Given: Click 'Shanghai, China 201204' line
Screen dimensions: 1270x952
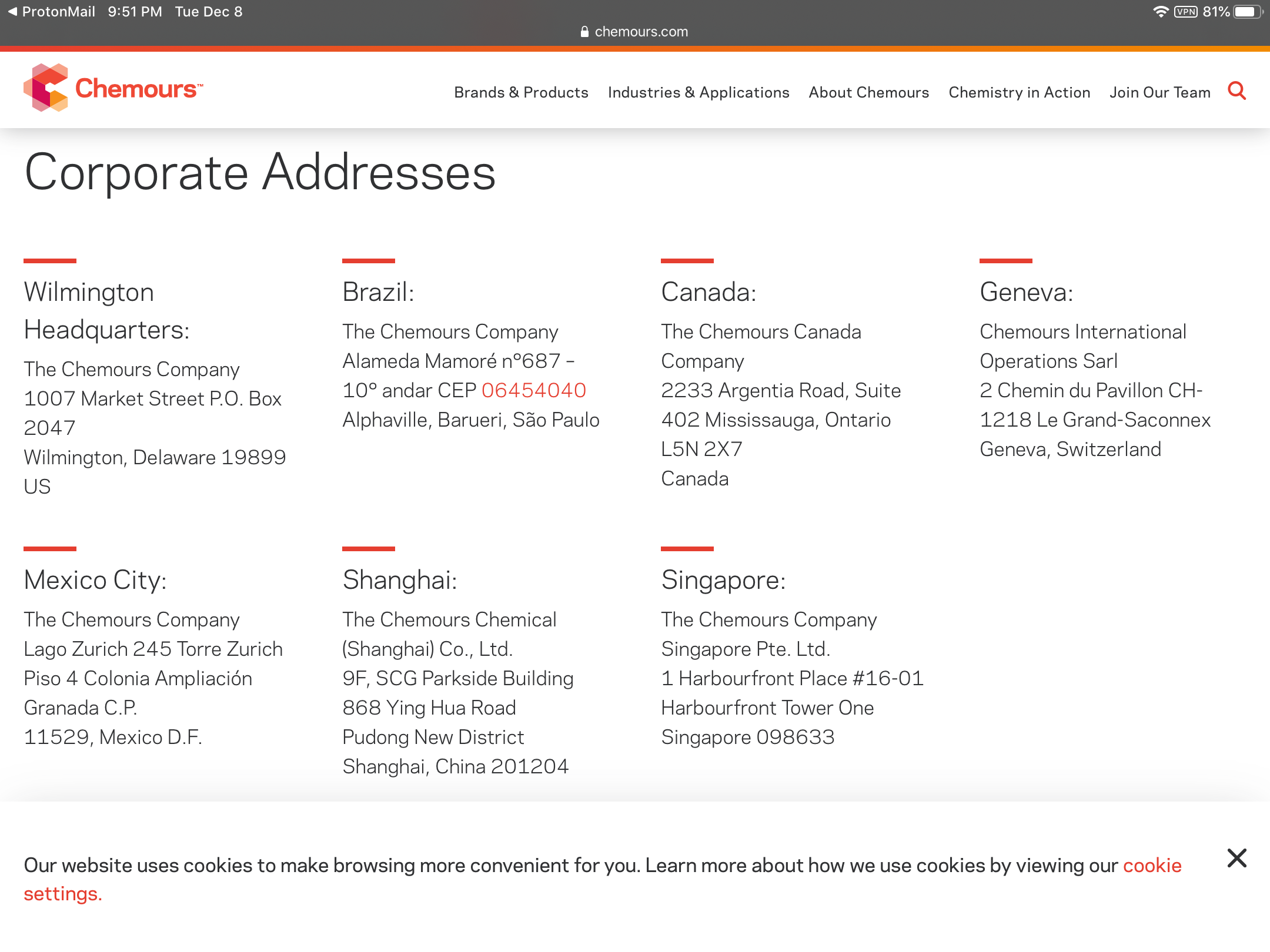Looking at the screenshot, I should click(x=456, y=766).
